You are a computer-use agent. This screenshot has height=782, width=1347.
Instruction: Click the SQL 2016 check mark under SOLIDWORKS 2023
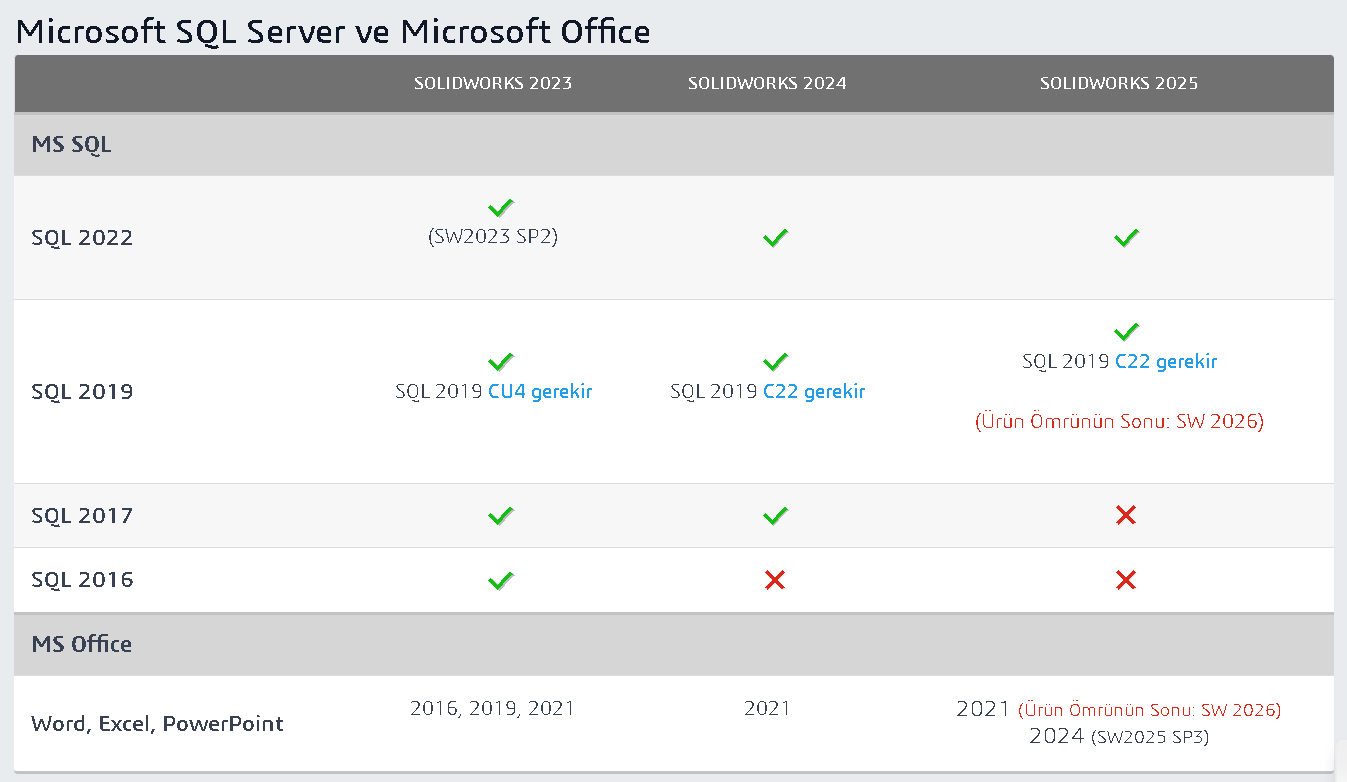(x=501, y=580)
